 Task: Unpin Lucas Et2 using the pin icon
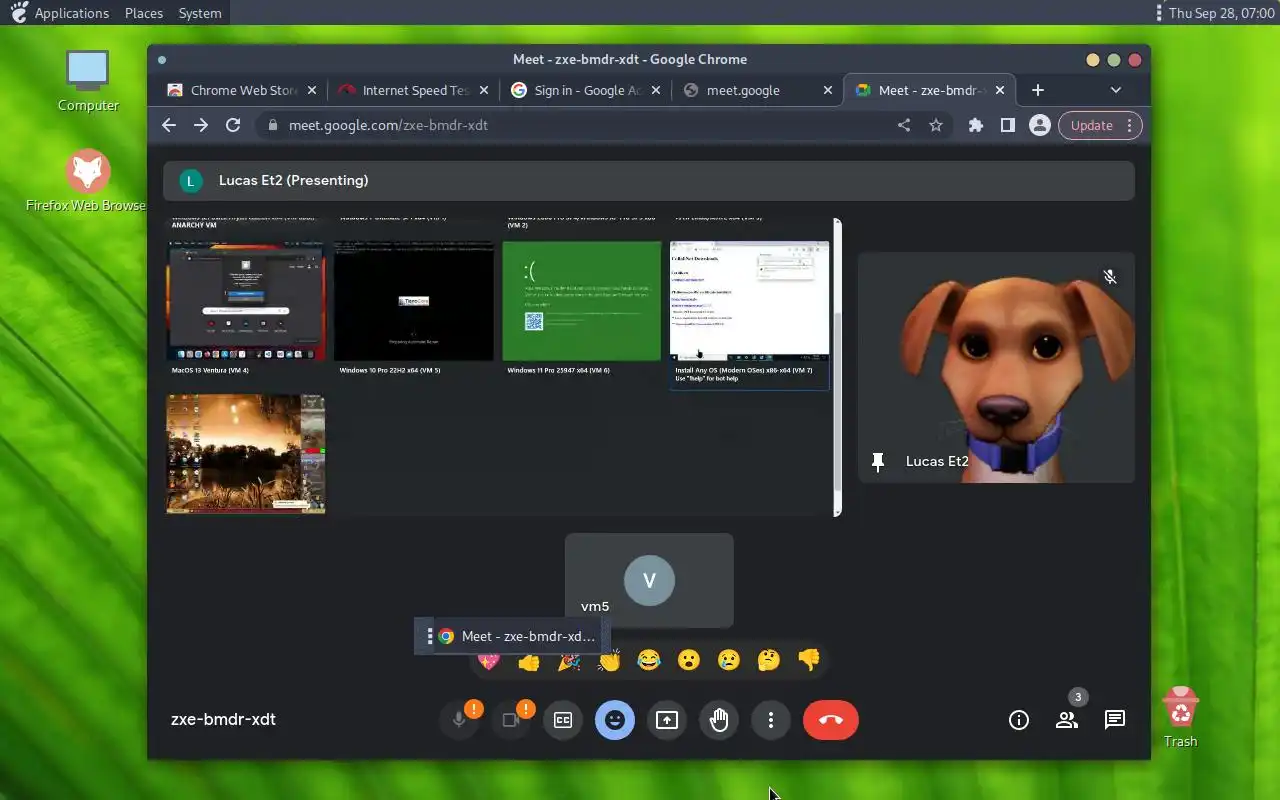(878, 462)
